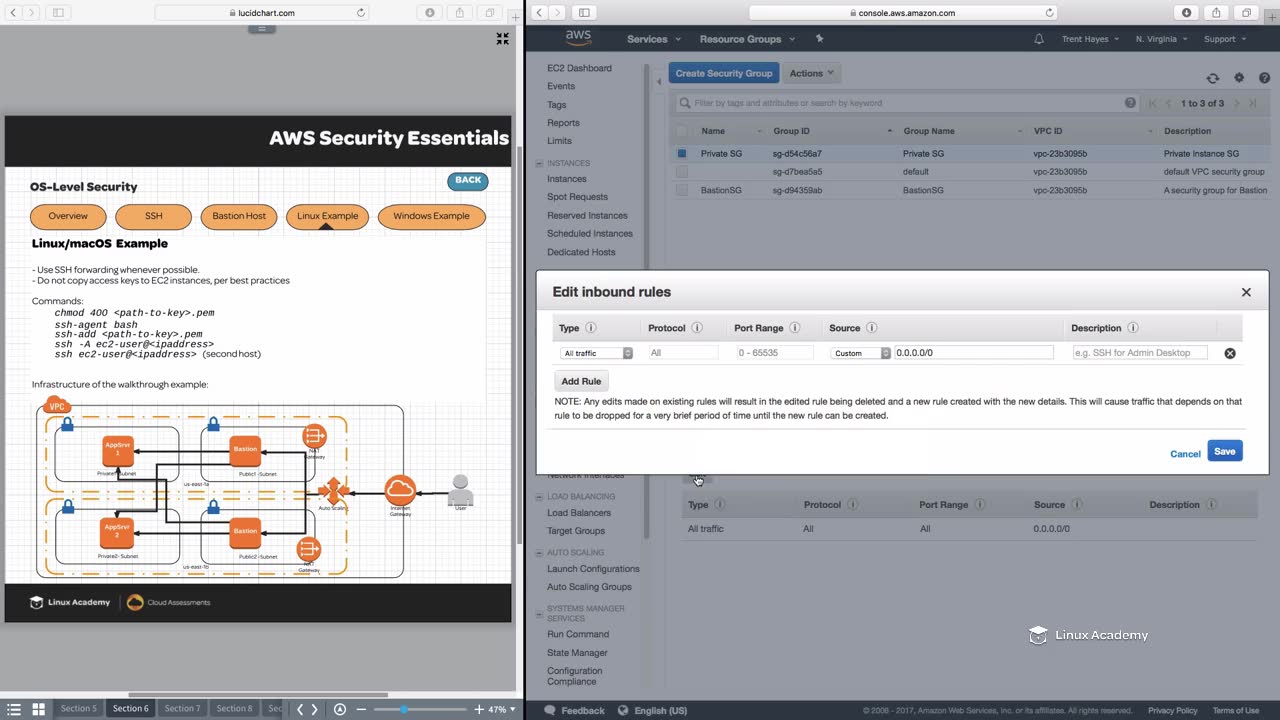Open the Actions dropdown

point(811,73)
